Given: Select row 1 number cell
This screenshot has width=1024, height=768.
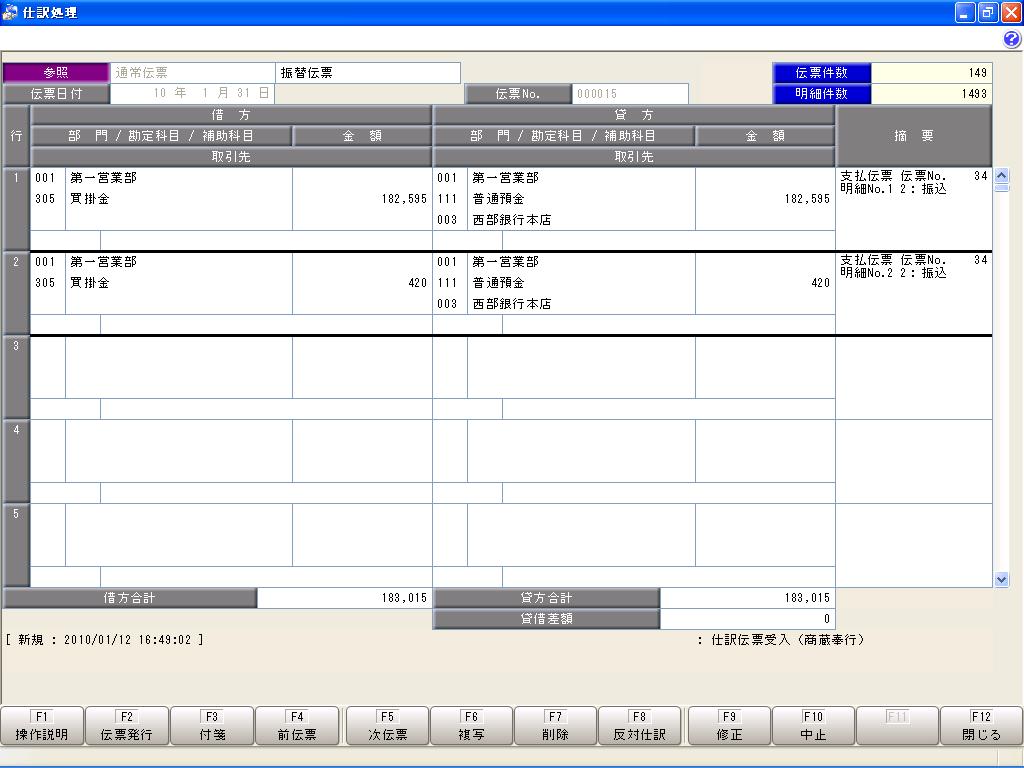Looking at the screenshot, I should tap(16, 208).
